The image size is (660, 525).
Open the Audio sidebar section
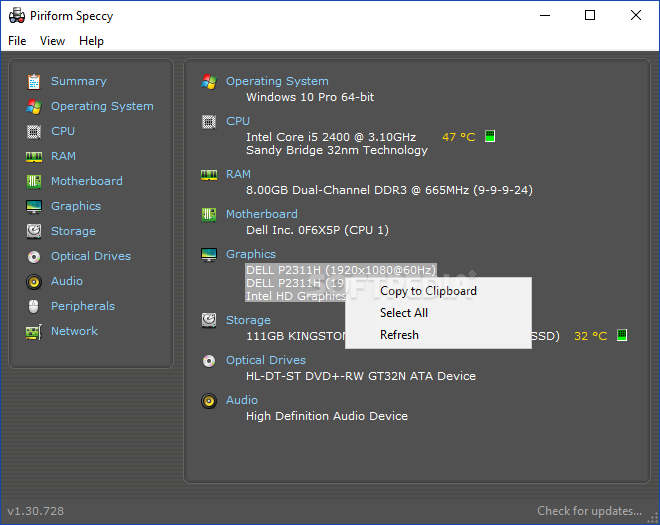(67, 281)
